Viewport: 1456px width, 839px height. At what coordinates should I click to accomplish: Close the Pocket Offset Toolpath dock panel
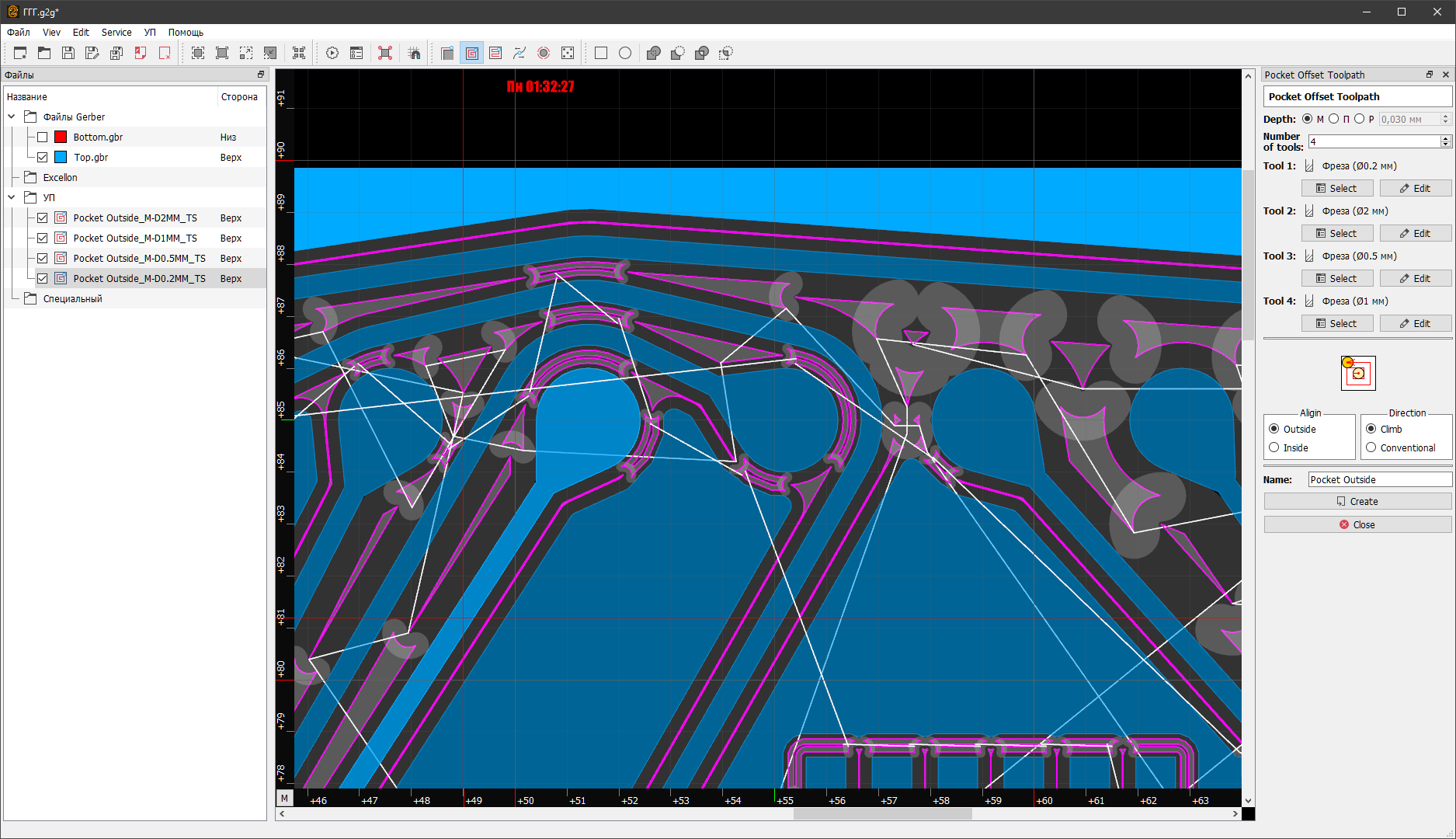(x=1445, y=75)
